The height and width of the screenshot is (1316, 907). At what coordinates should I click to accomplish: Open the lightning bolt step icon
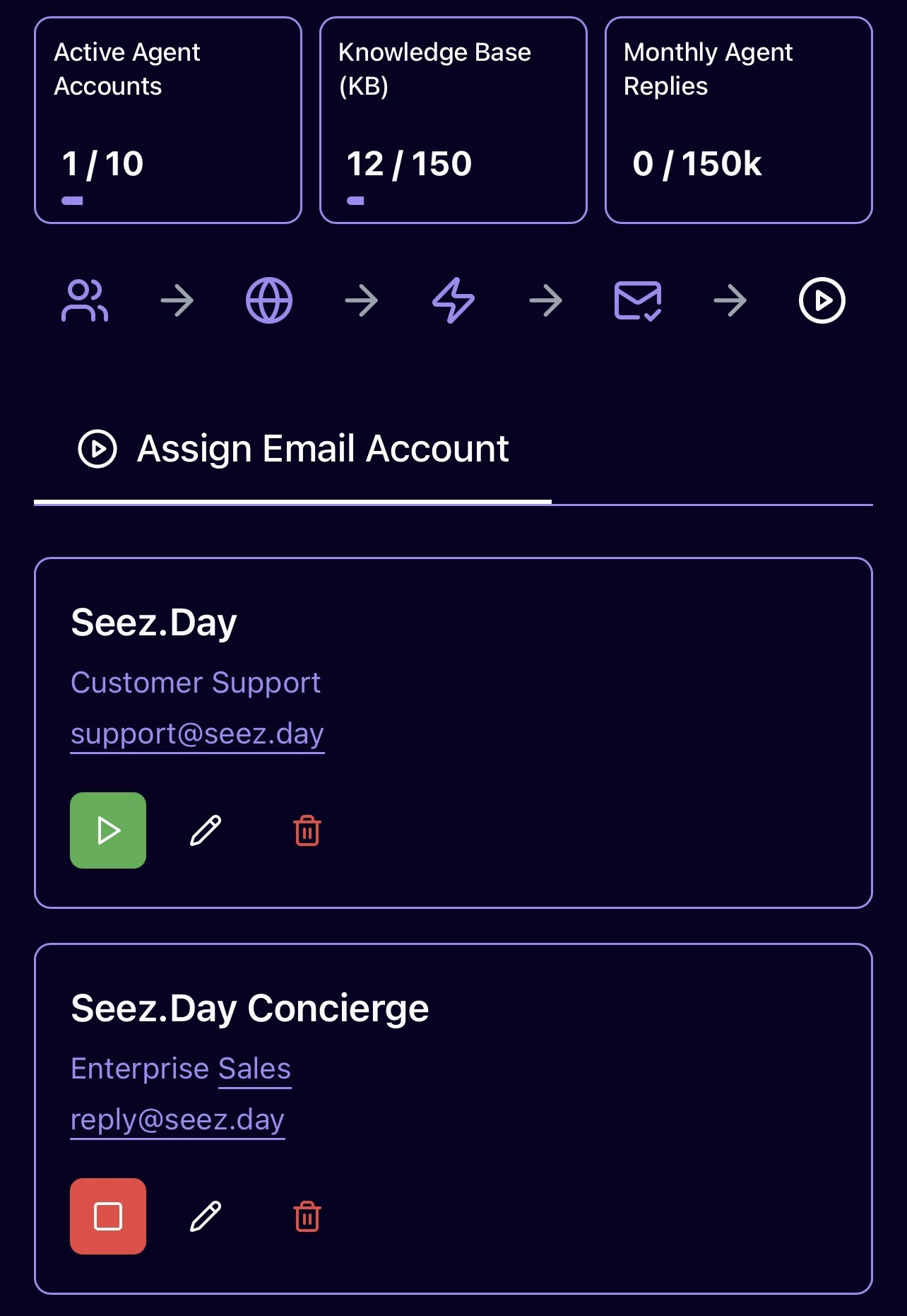pyautogui.click(x=453, y=301)
